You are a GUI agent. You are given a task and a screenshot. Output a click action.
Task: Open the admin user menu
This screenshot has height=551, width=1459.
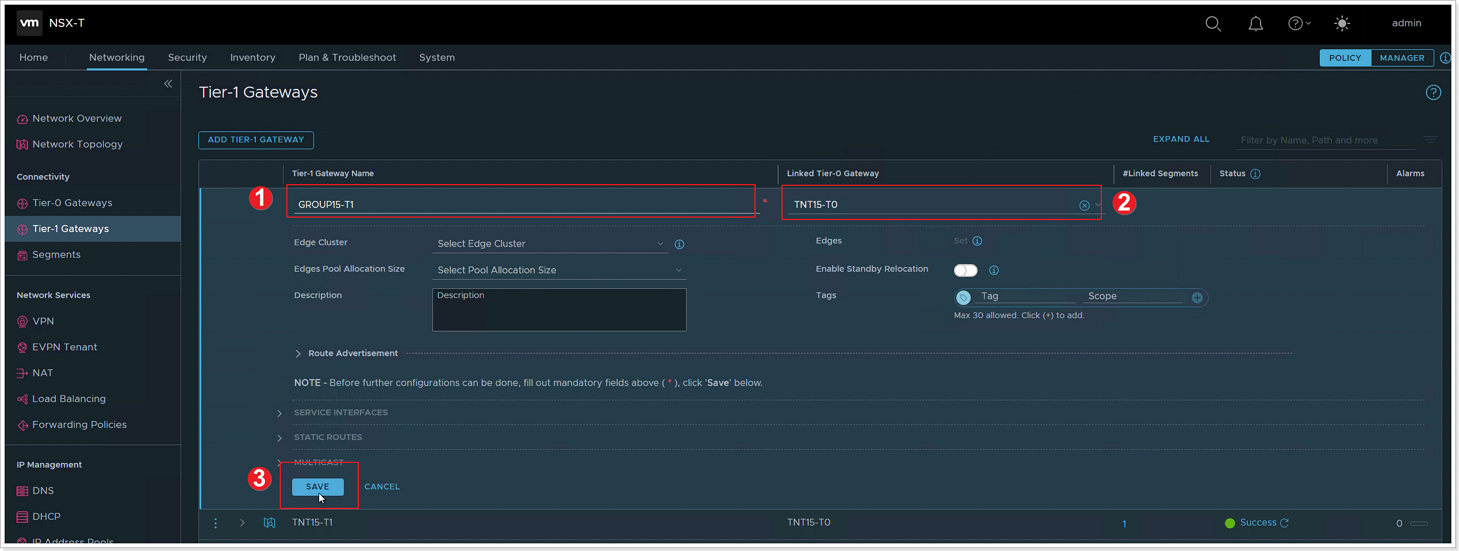[1406, 23]
